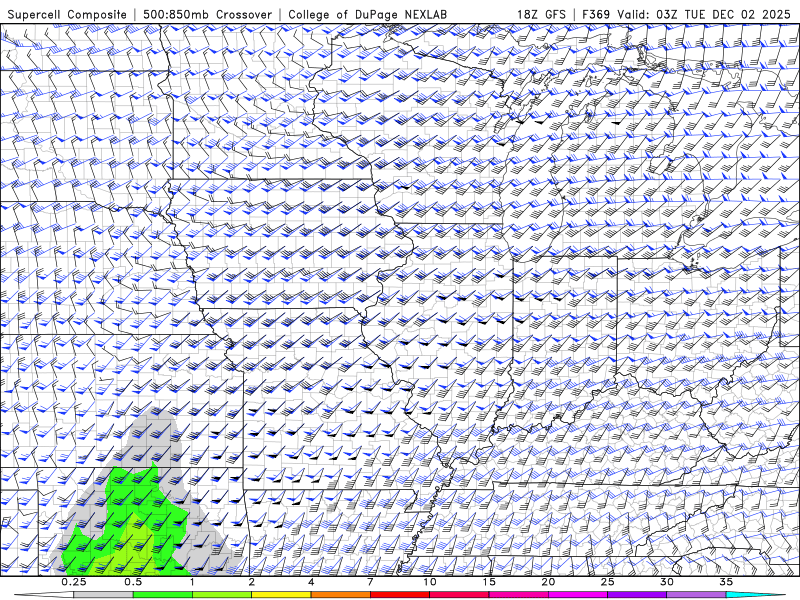Select the legend segment between 10 and 15

(x=459, y=595)
